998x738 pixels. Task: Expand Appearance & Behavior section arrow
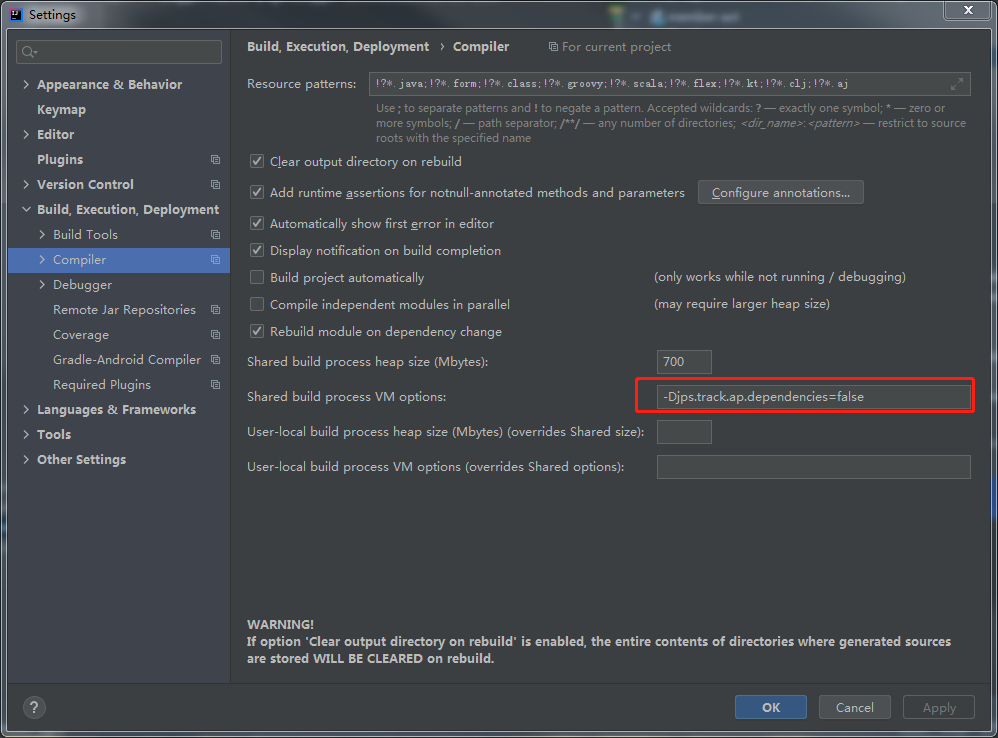click(x=26, y=85)
